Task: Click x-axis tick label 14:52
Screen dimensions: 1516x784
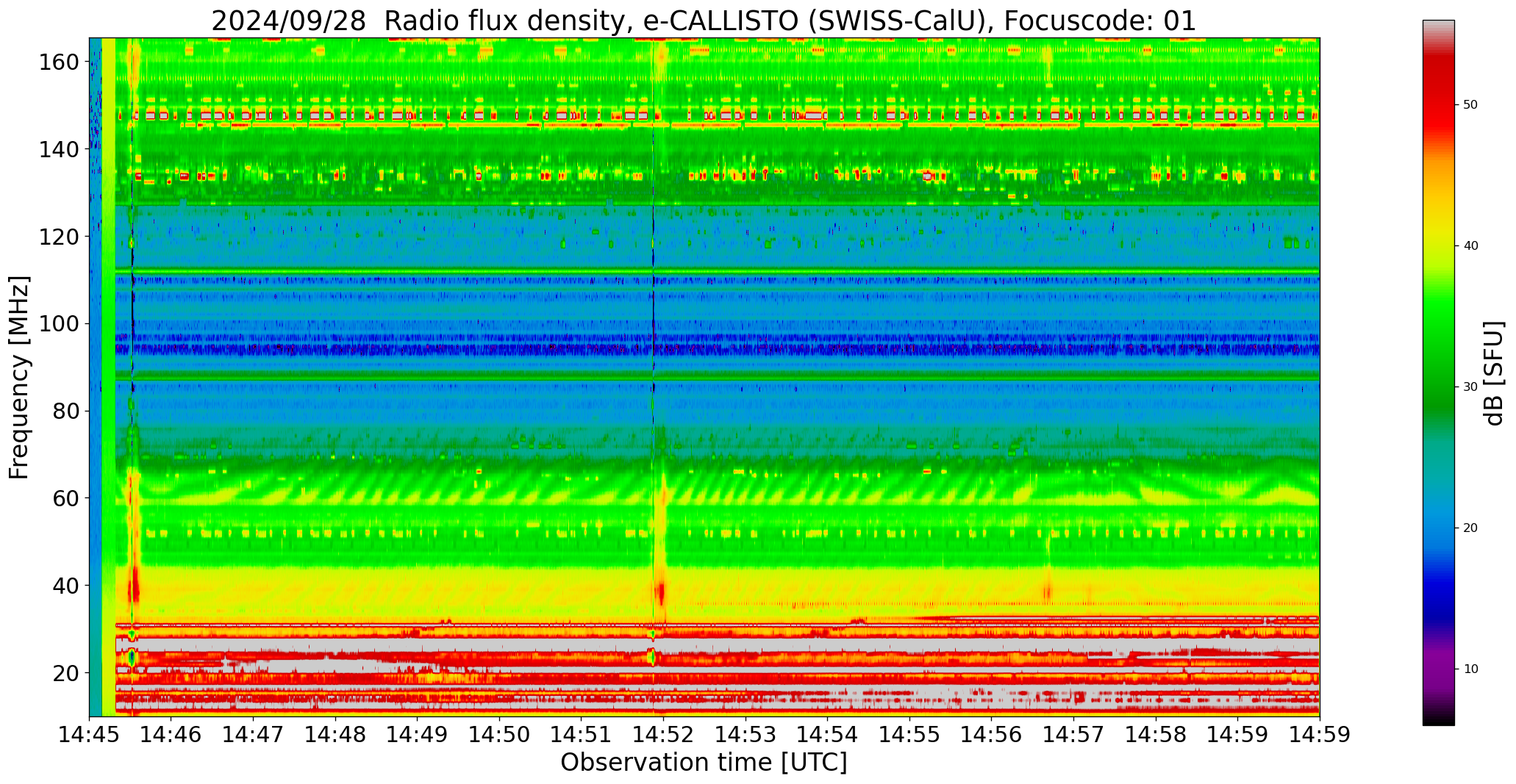Action: pos(664,733)
